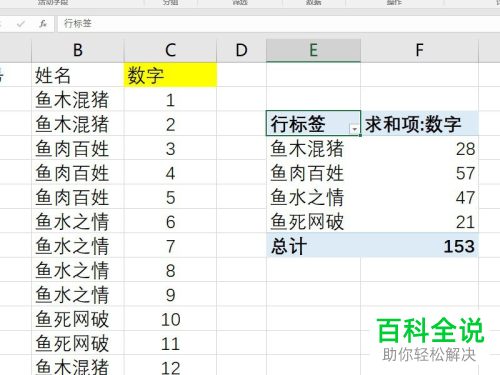The image size is (500, 375).
Task: Click the cell containing number 7
Action: click(170, 245)
